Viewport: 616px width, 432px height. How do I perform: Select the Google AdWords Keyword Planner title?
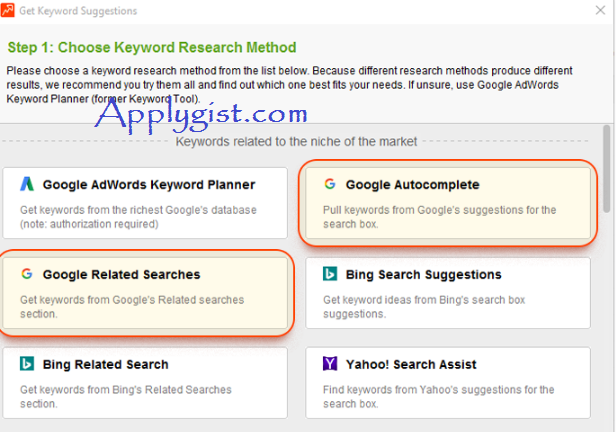pyautogui.click(x=149, y=185)
